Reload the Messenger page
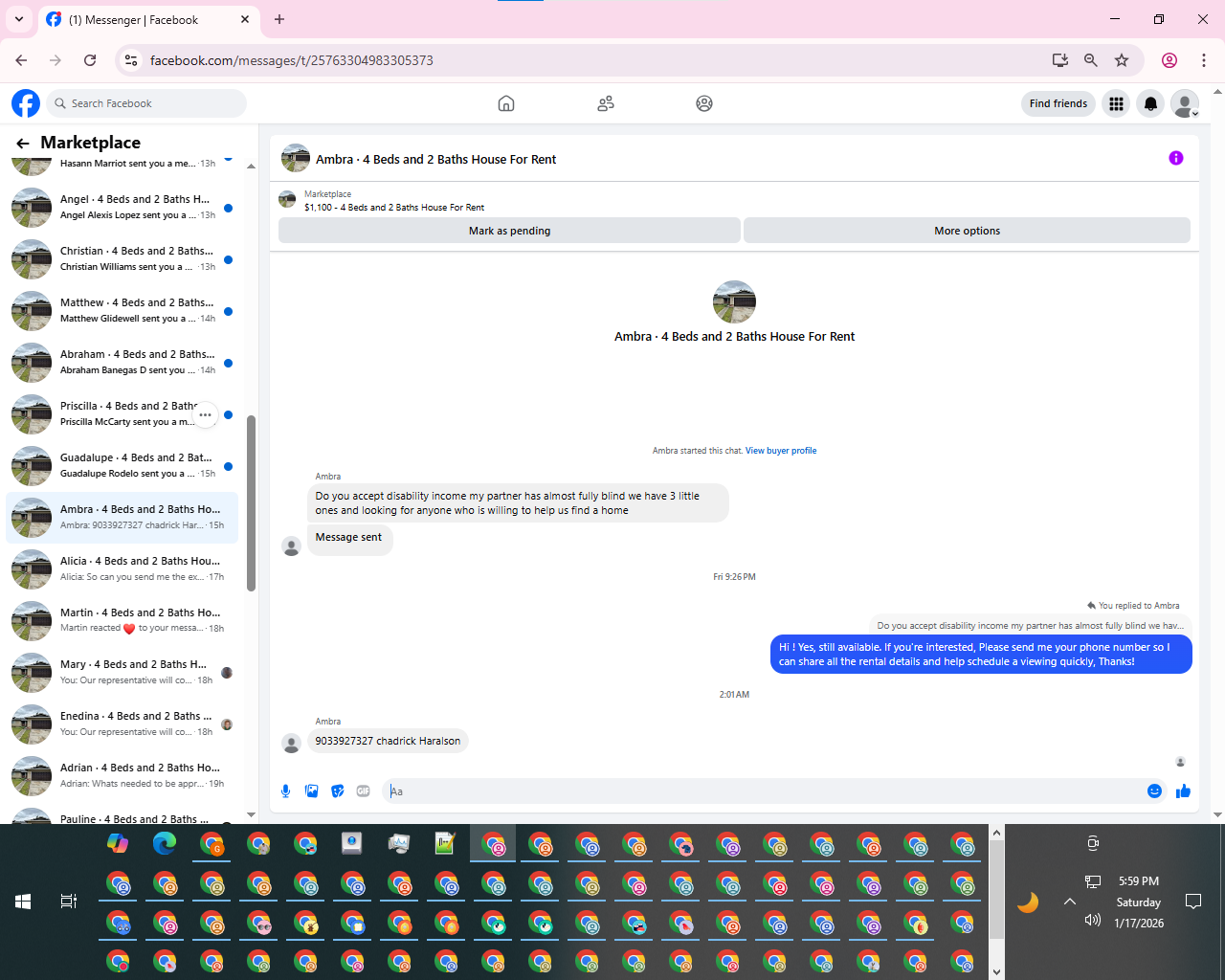 [x=90, y=60]
